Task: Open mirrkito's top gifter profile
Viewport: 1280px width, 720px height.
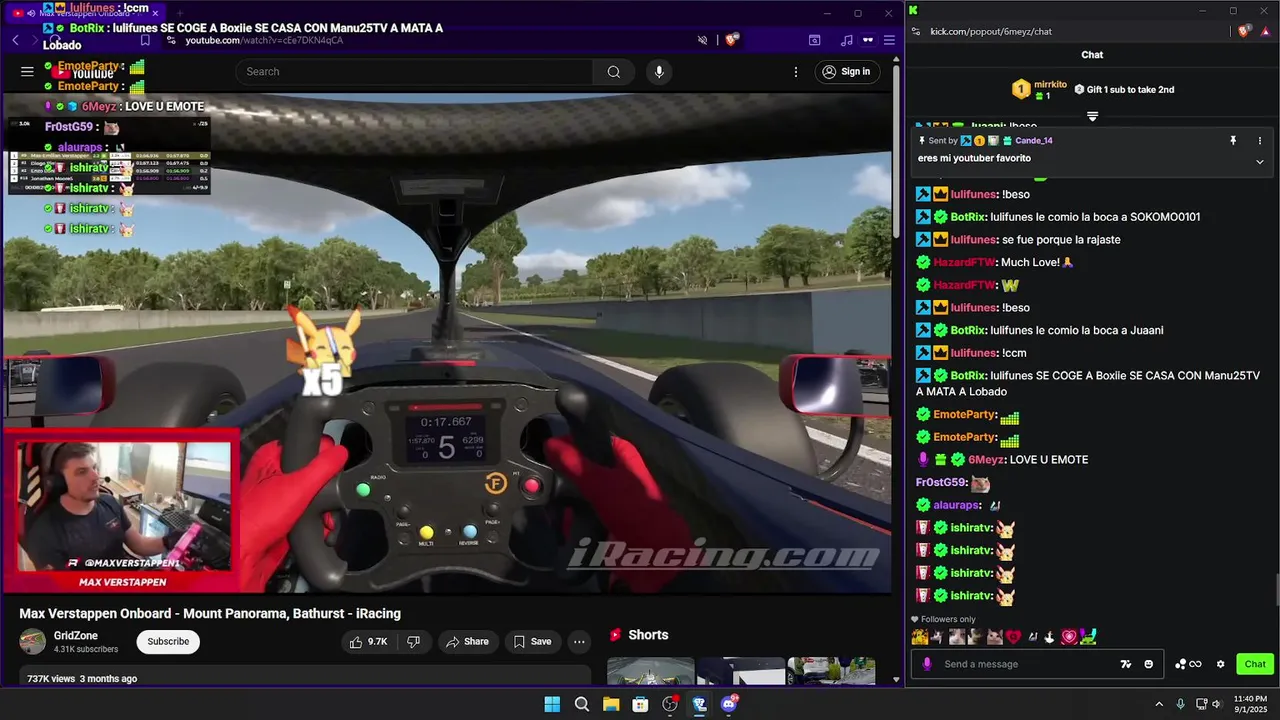Action: click(1040, 90)
